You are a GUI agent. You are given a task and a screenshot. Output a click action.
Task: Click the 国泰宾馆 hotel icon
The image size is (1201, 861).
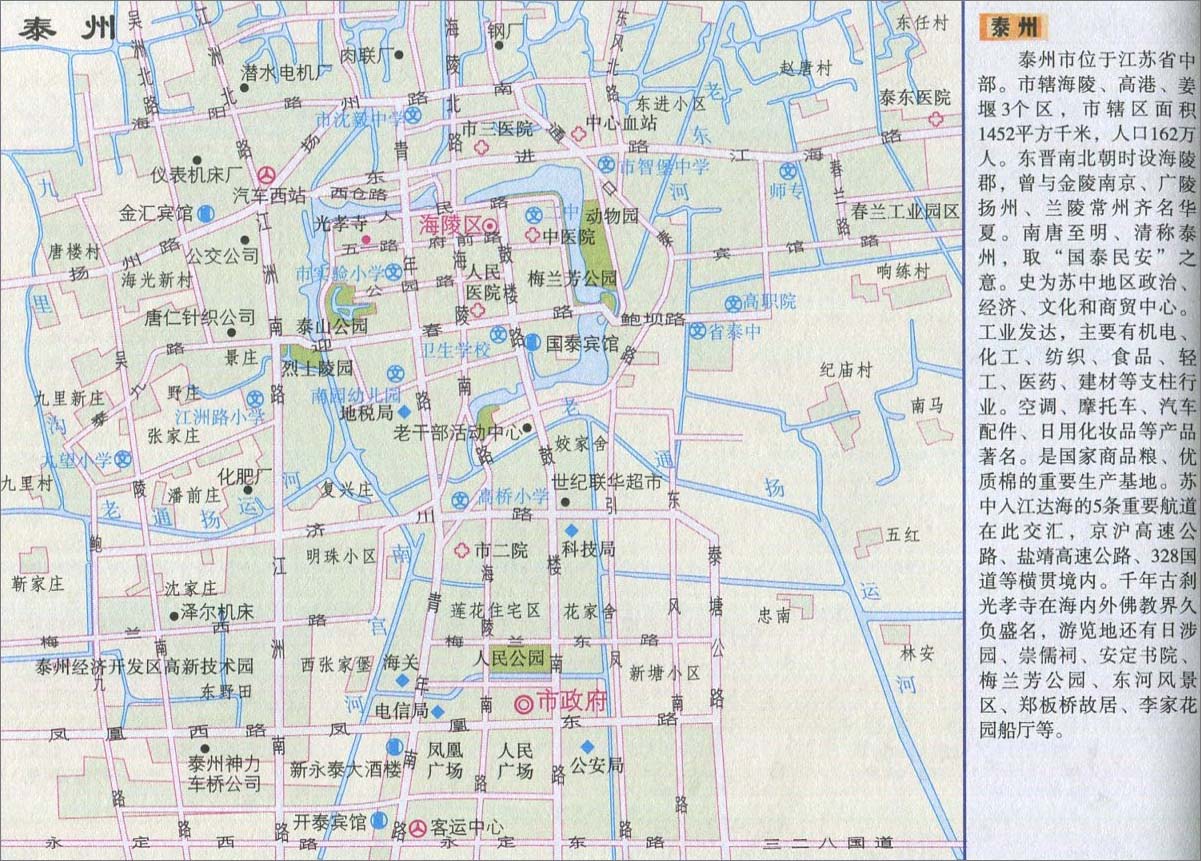(533, 341)
